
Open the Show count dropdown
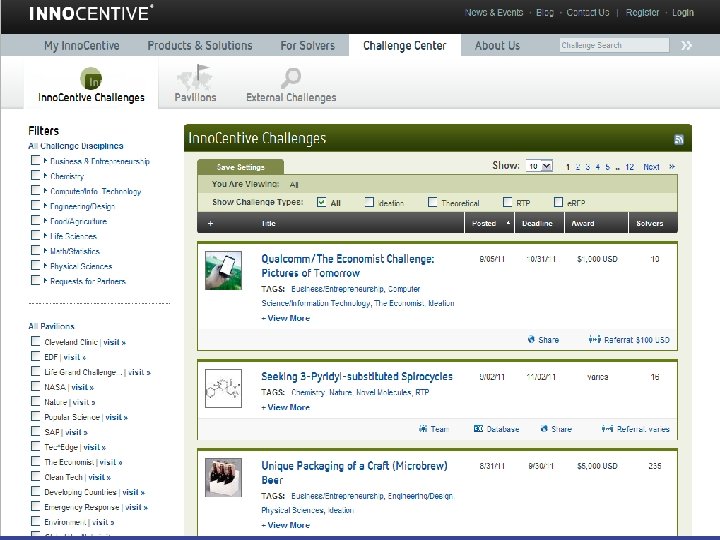click(x=540, y=166)
